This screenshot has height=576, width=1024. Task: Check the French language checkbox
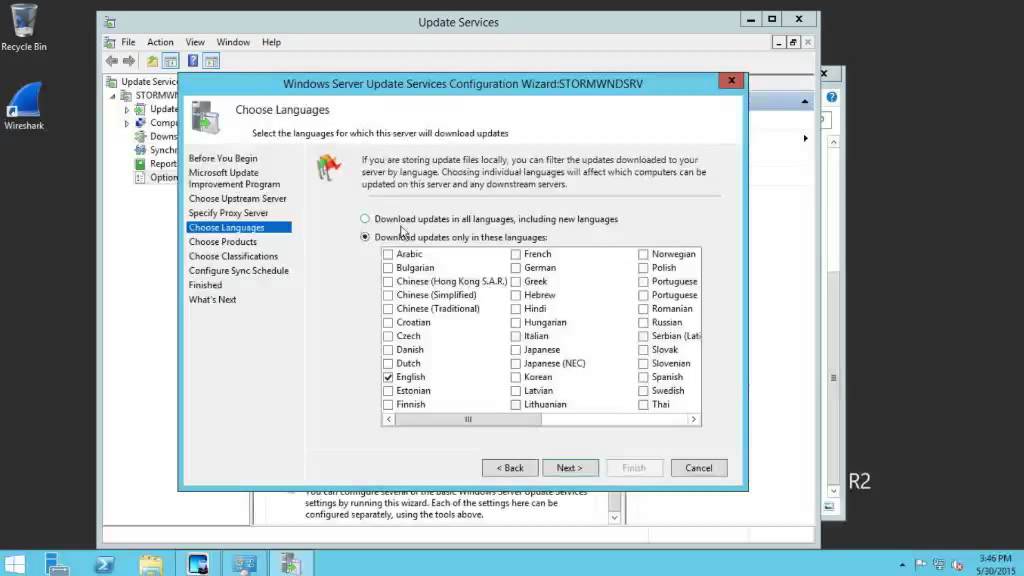pos(516,254)
